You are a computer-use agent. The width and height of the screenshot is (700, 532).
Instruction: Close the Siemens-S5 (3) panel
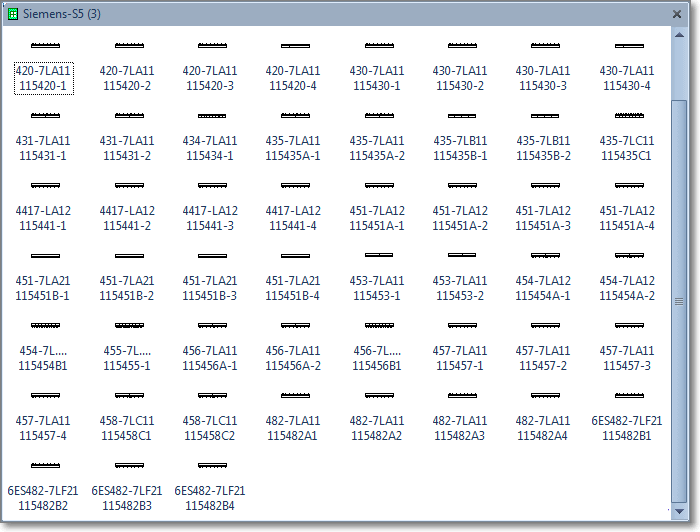677,14
